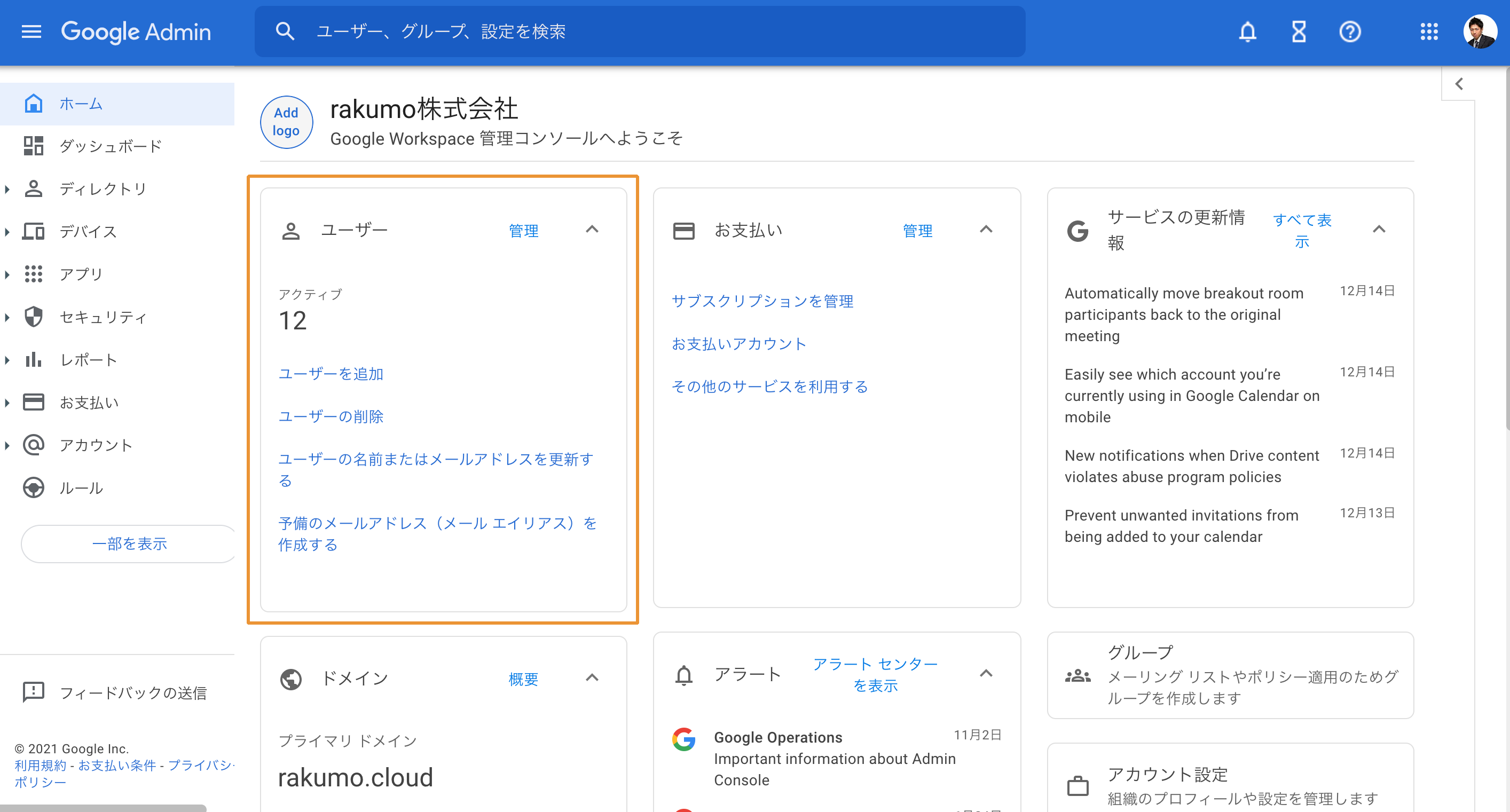Click the Google G icon in service updates
Viewport: 1510px width, 812px height.
coord(1078,231)
